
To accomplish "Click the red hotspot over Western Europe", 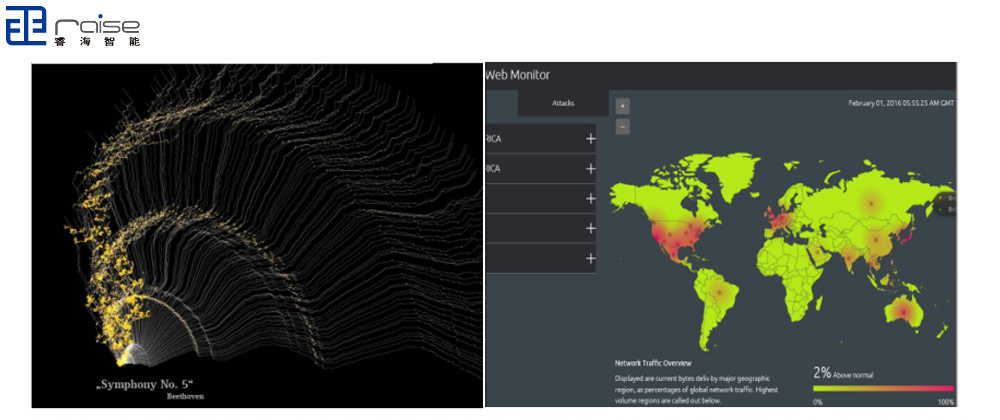I will (779, 221).
